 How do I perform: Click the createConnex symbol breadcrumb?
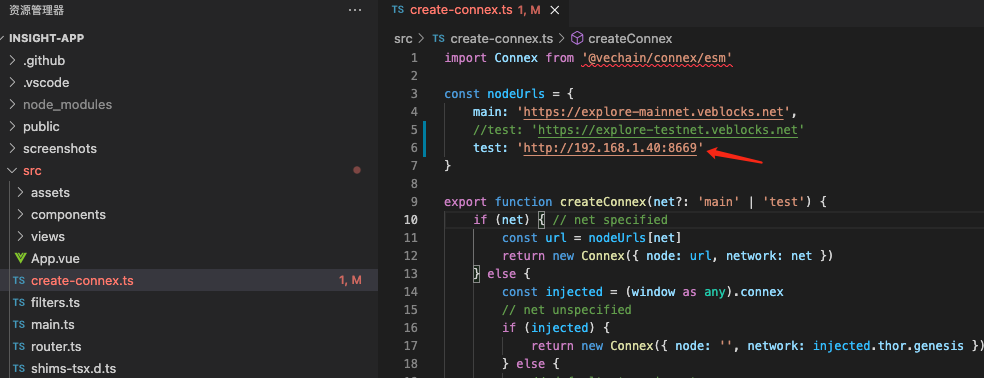point(629,39)
